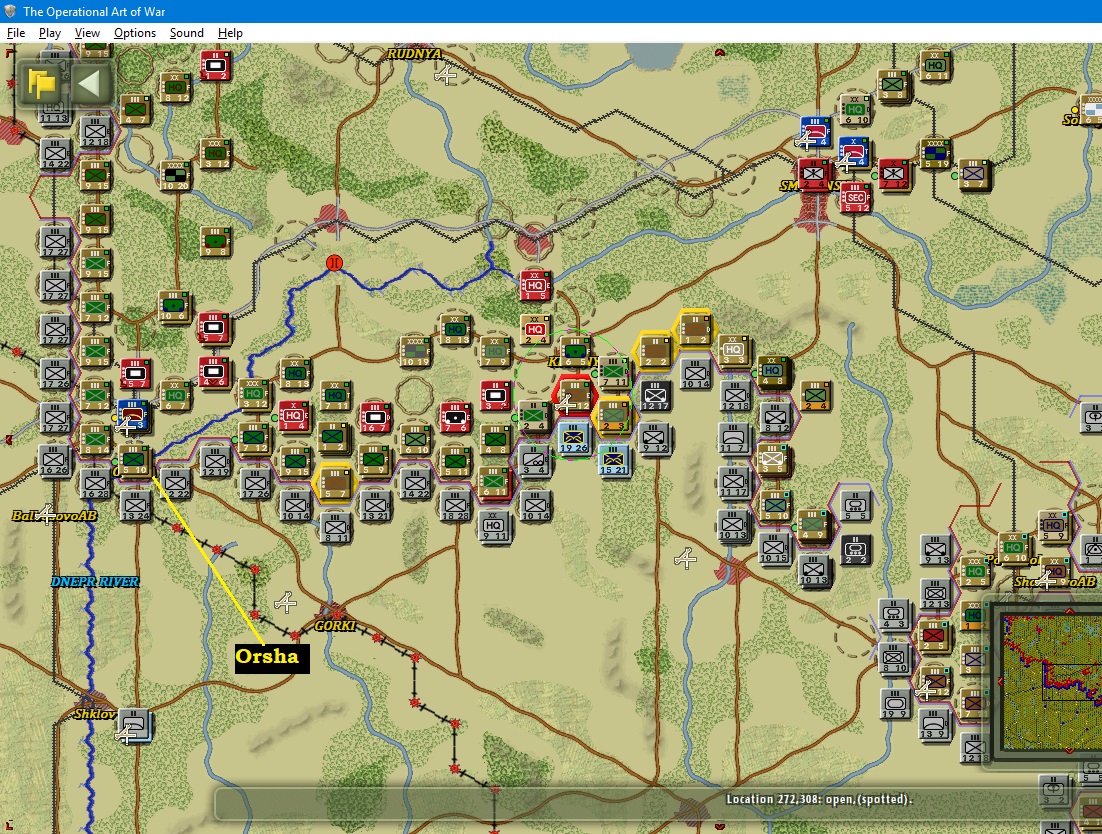Select the gray counter 9 12
Viewport: 1102px width, 834px height.
[654, 438]
